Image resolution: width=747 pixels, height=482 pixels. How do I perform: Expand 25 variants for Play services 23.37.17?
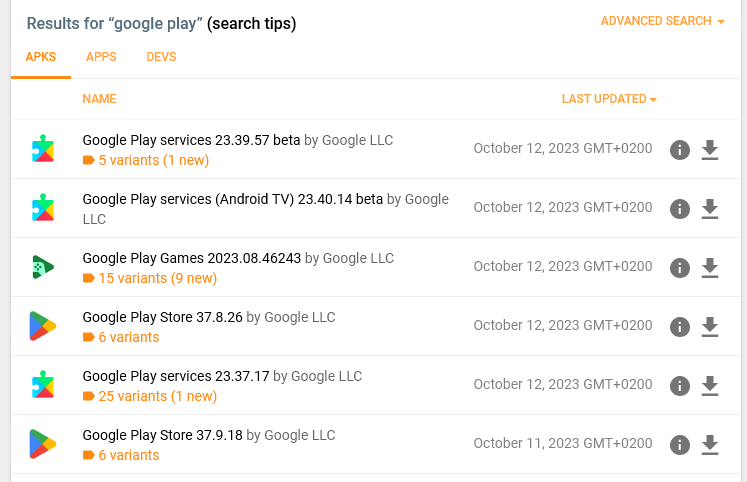[150, 396]
